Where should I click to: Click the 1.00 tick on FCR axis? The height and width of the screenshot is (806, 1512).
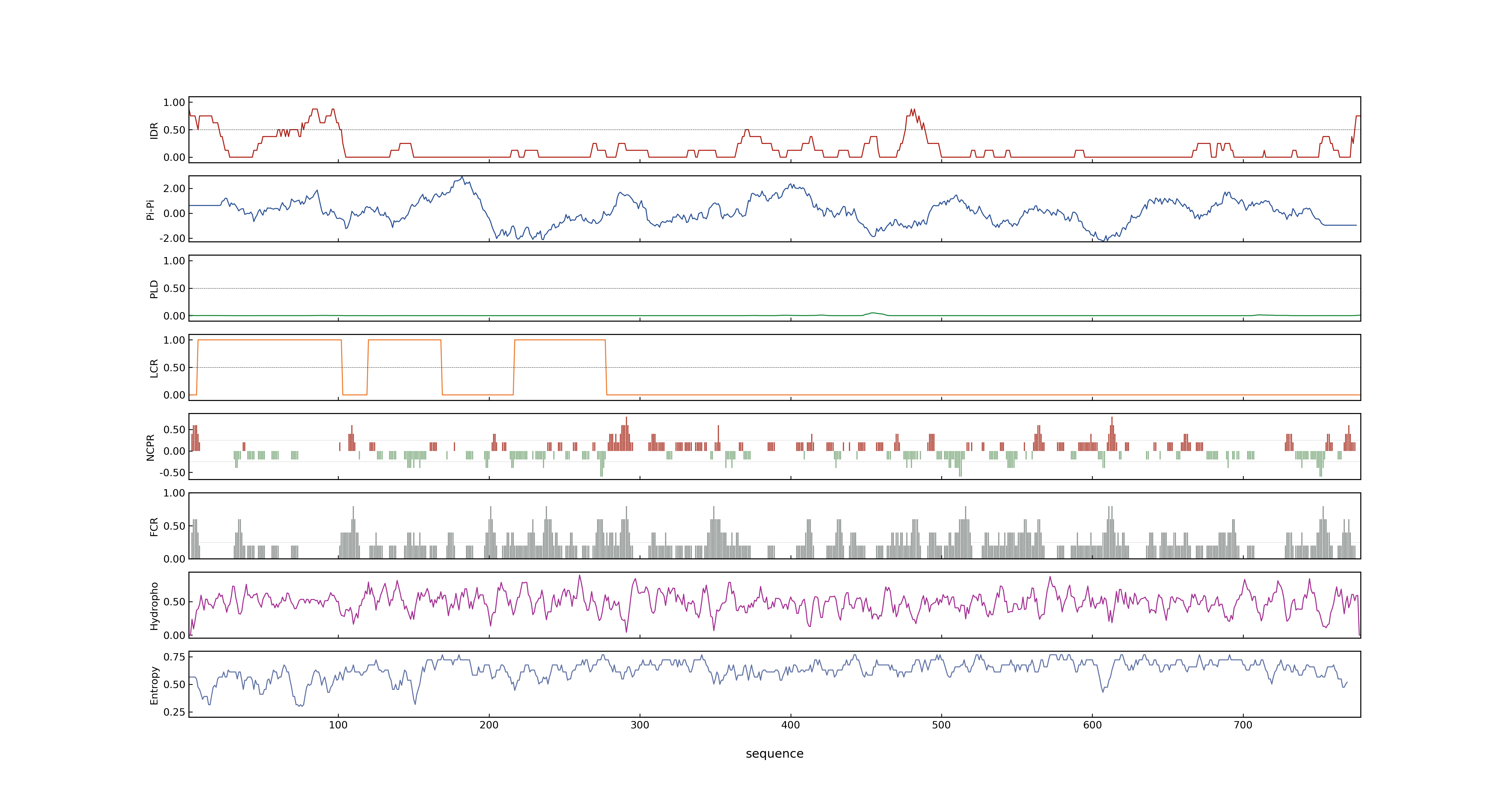coord(174,493)
